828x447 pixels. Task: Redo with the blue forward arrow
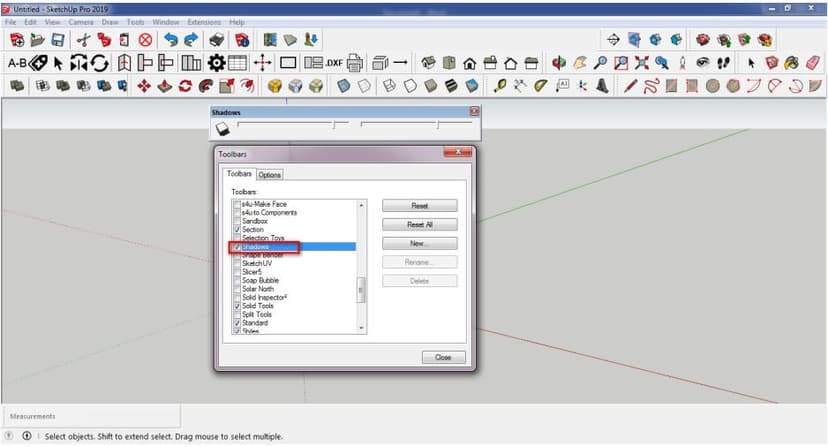click(191, 40)
